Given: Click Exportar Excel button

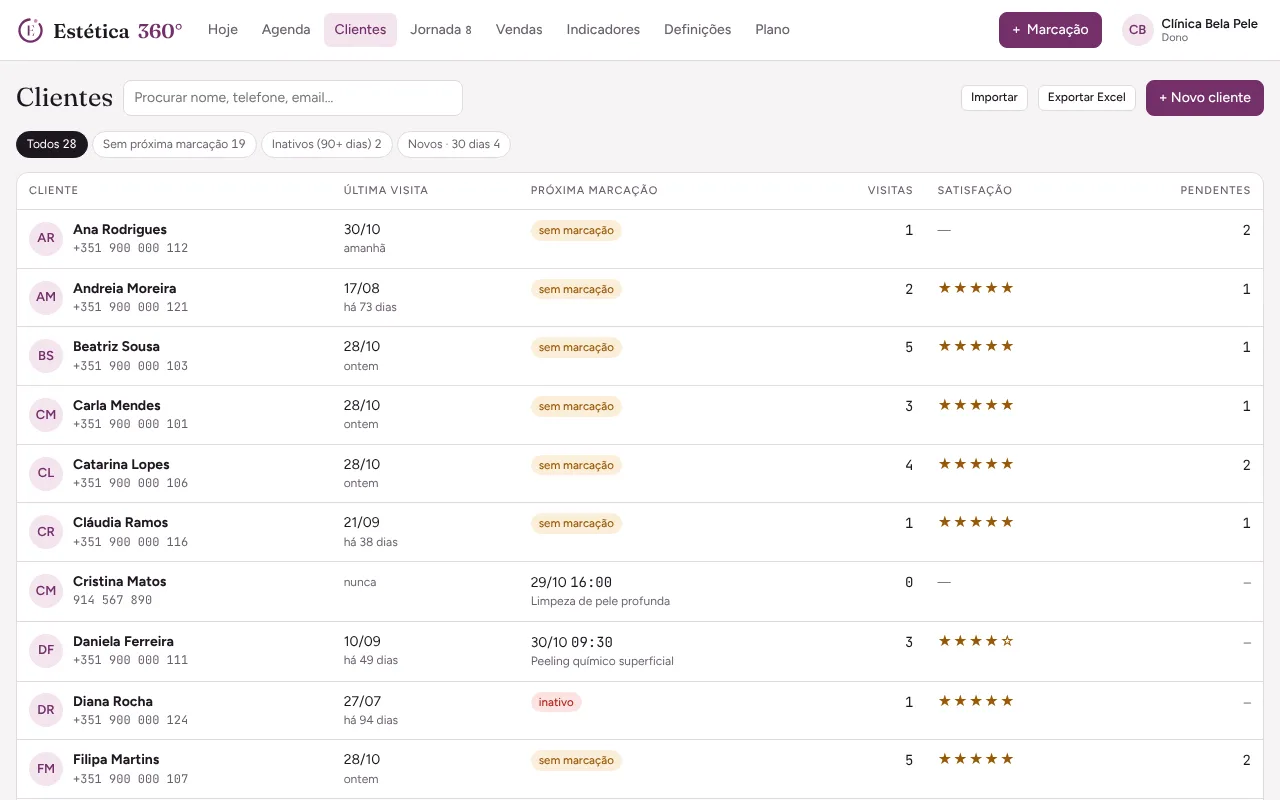Looking at the screenshot, I should click(1086, 98).
